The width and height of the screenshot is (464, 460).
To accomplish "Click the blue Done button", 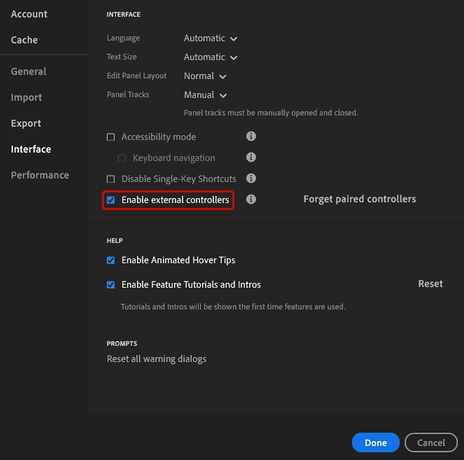I will (376, 443).
